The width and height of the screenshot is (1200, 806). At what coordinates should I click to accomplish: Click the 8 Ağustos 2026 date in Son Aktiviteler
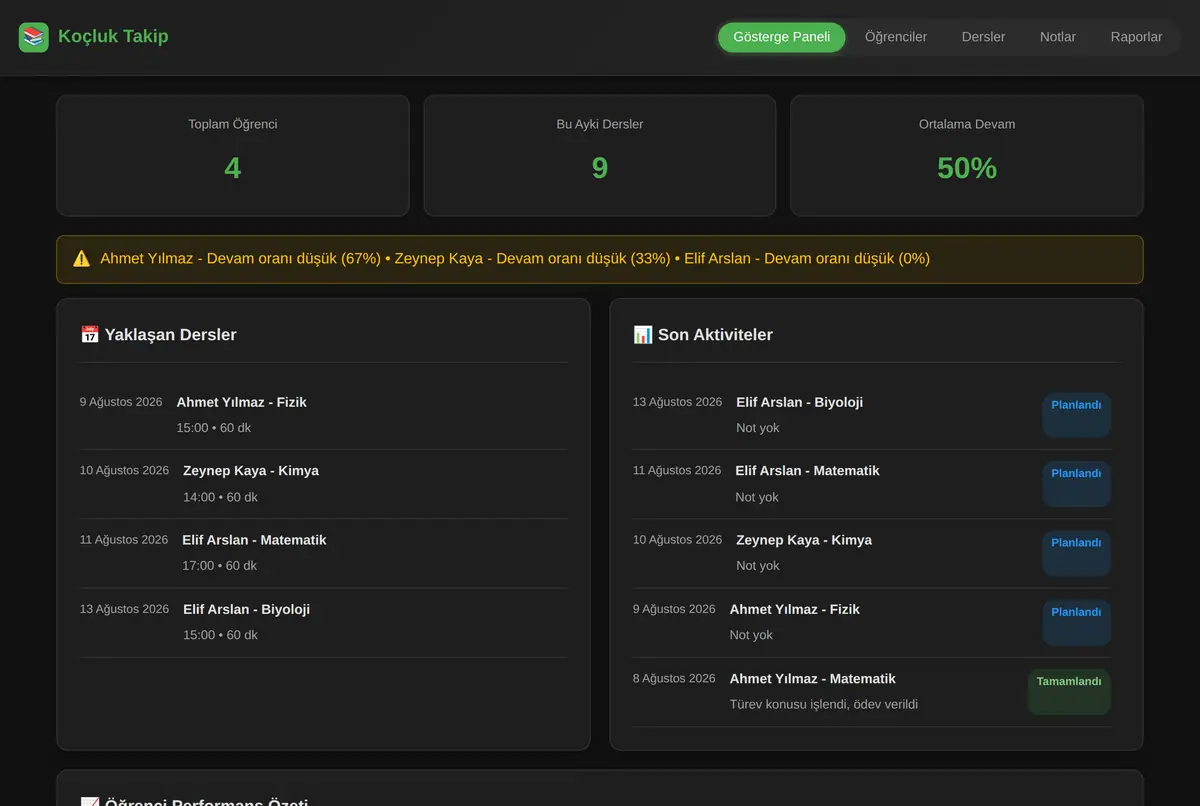[674, 678]
